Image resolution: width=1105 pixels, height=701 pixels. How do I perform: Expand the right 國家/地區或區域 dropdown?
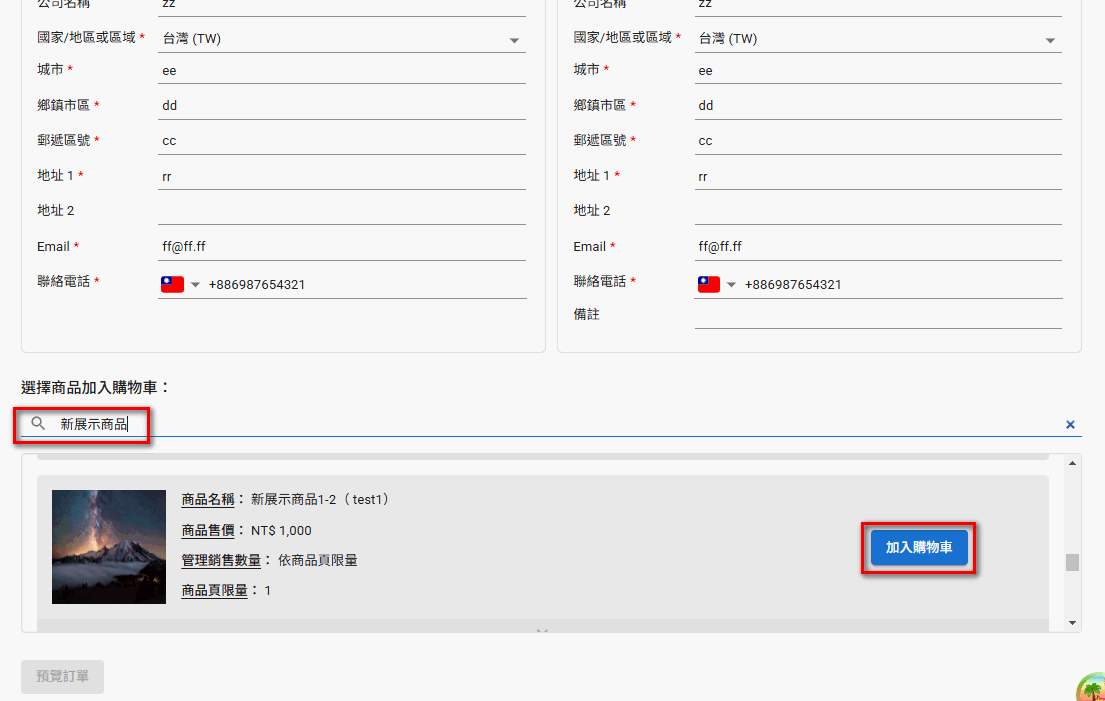1050,38
